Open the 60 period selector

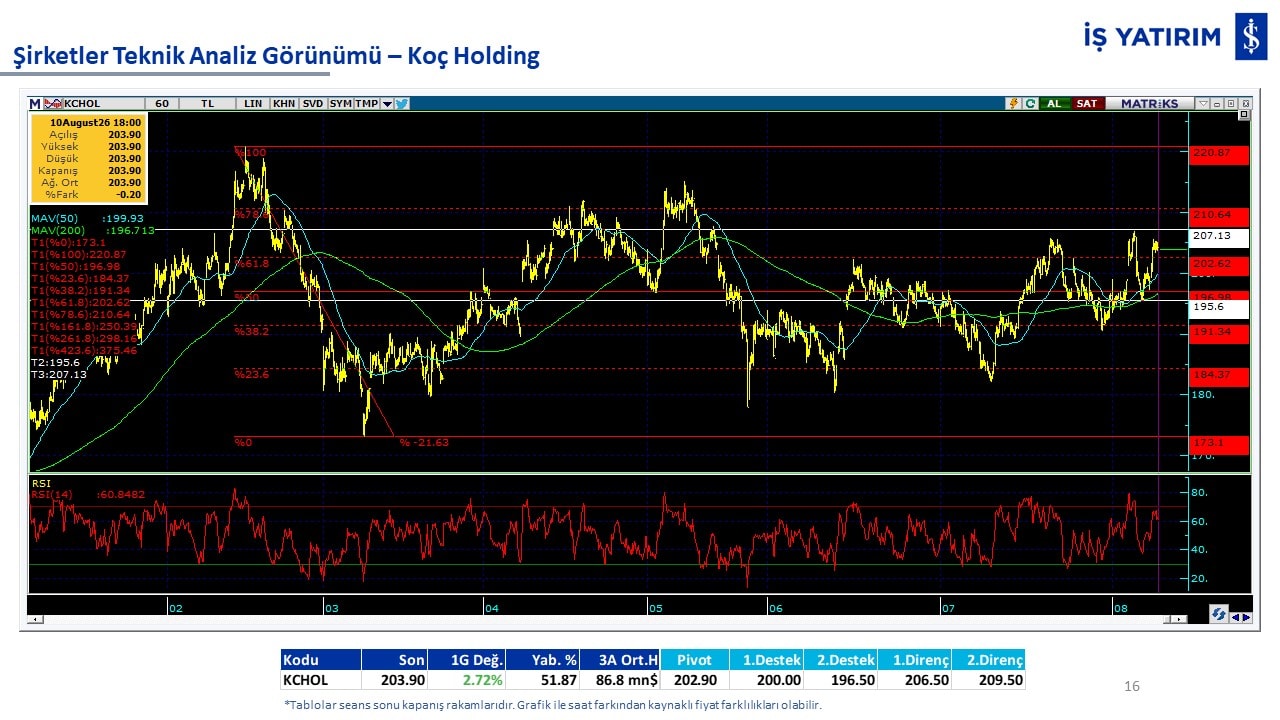pyautogui.click(x=161, y=103)
